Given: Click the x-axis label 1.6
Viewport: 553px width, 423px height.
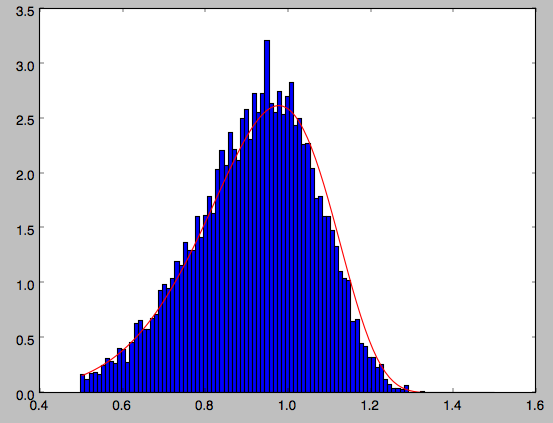Looking at the screenshot, I should (536, 406).
